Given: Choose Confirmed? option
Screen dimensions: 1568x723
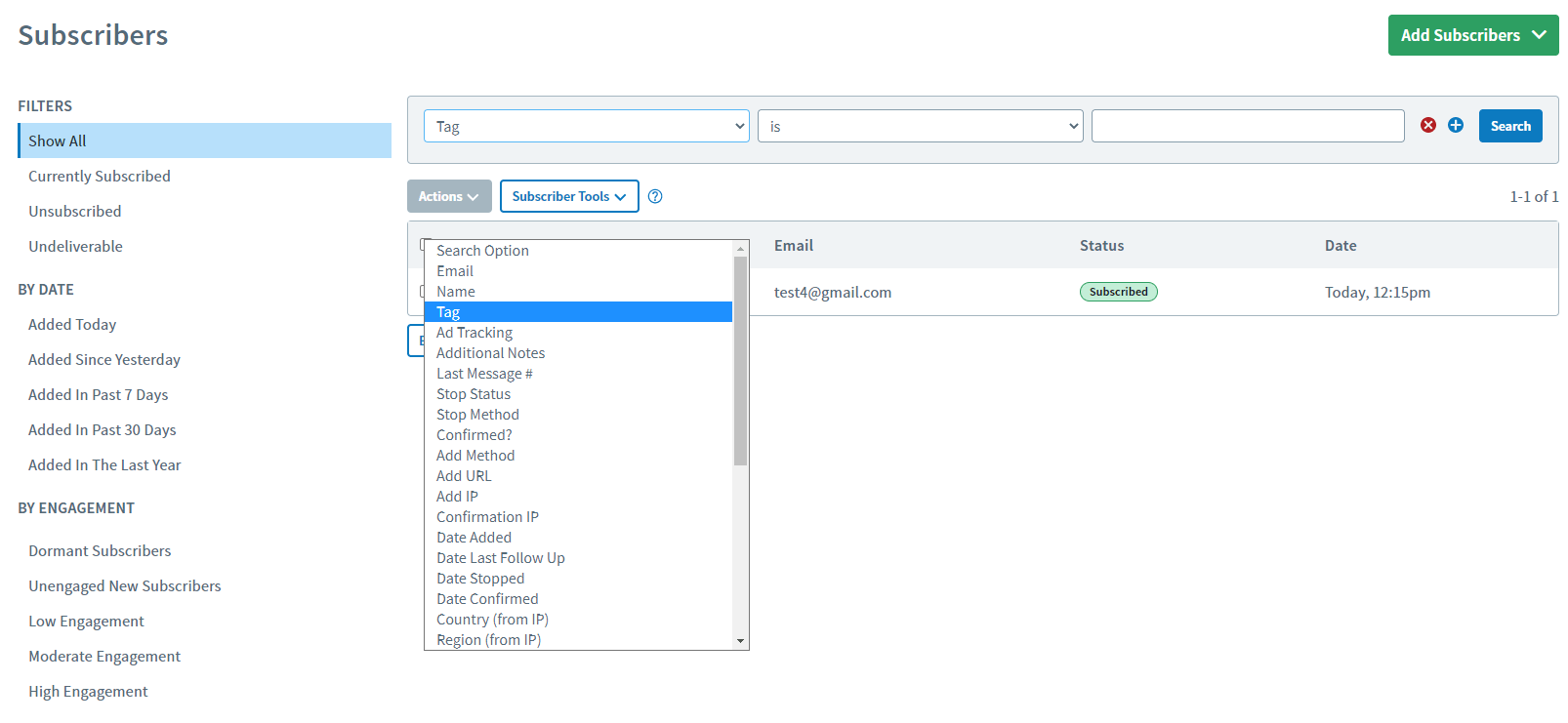Looking at the screenshot, I should click(578, 435).
